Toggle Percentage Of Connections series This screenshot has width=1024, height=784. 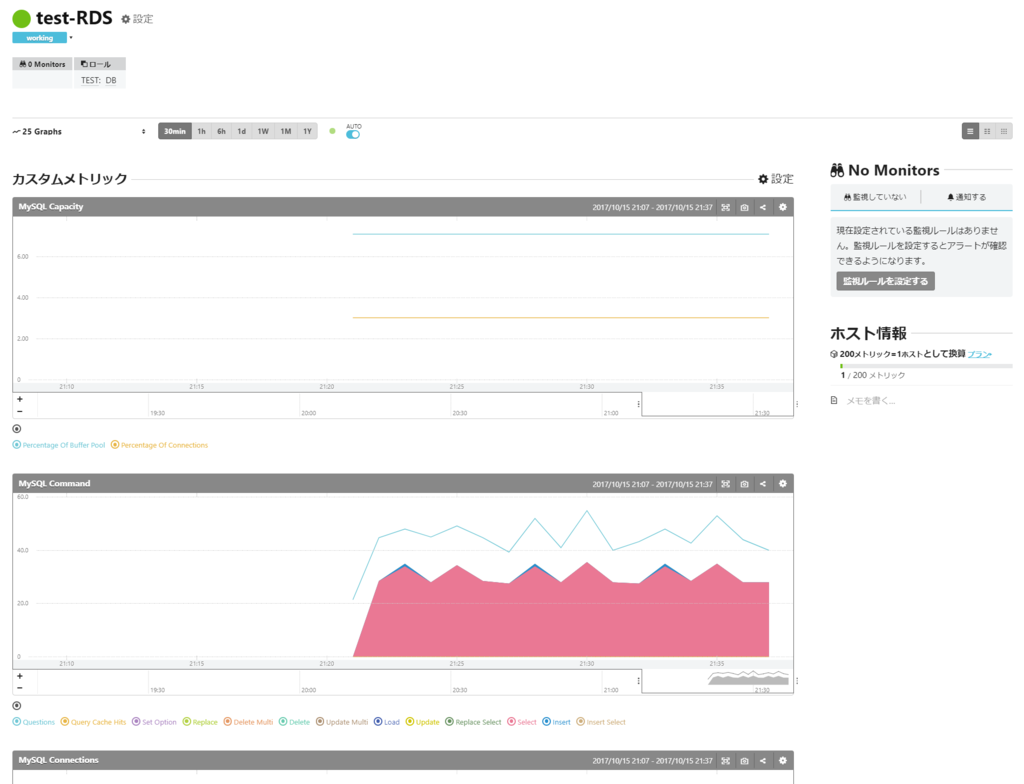click(159, 445)
